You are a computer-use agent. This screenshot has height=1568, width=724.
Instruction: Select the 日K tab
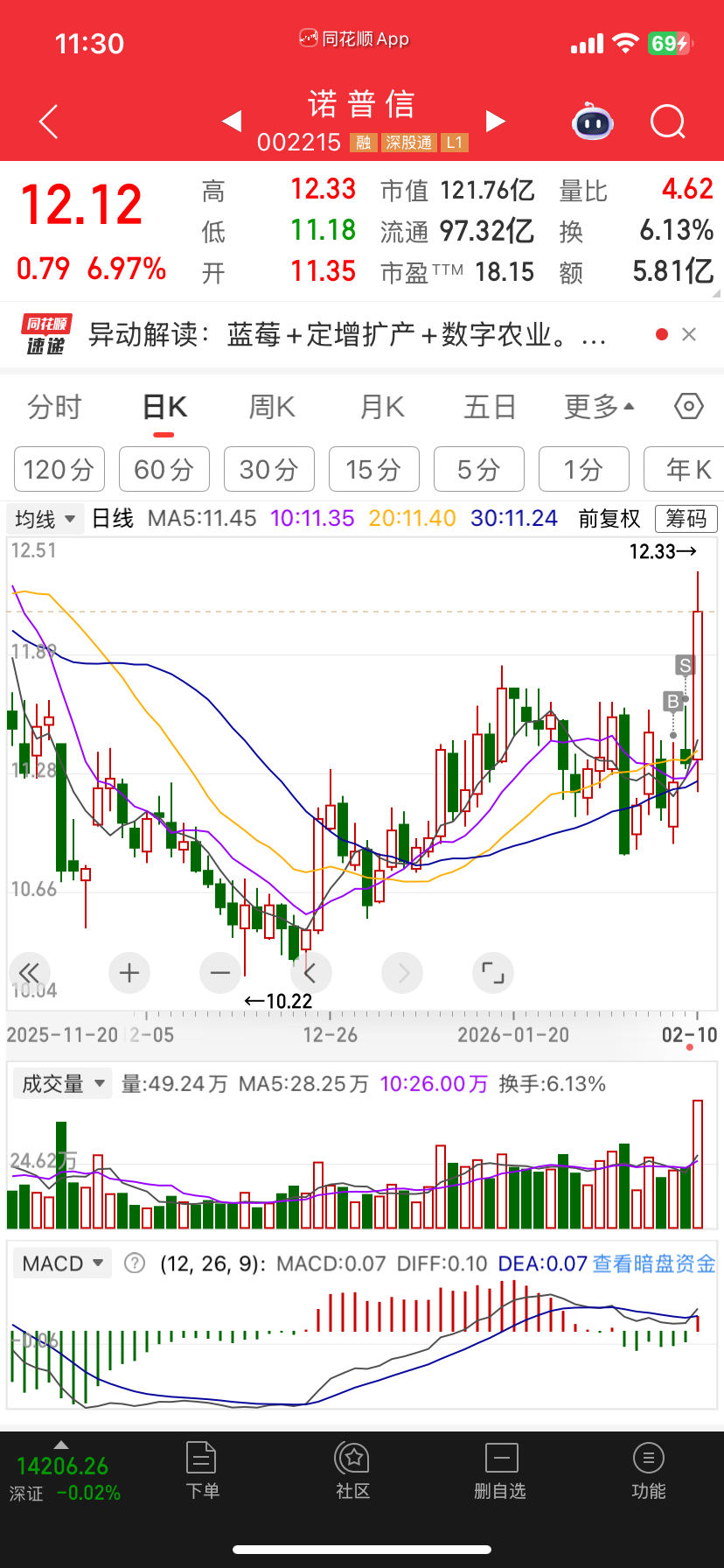164,407
